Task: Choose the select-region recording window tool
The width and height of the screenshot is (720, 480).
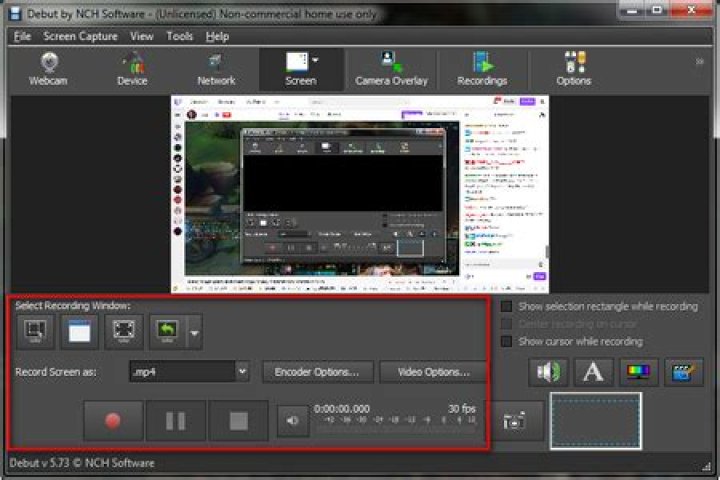Action: pyautogui.click(x=35, y=332)
